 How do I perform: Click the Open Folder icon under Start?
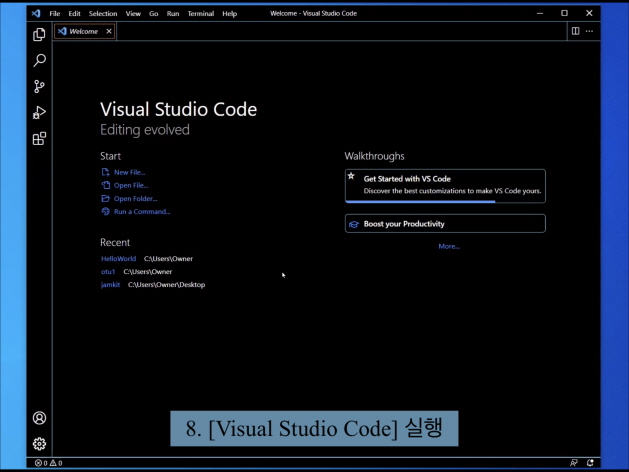point(106,199)
